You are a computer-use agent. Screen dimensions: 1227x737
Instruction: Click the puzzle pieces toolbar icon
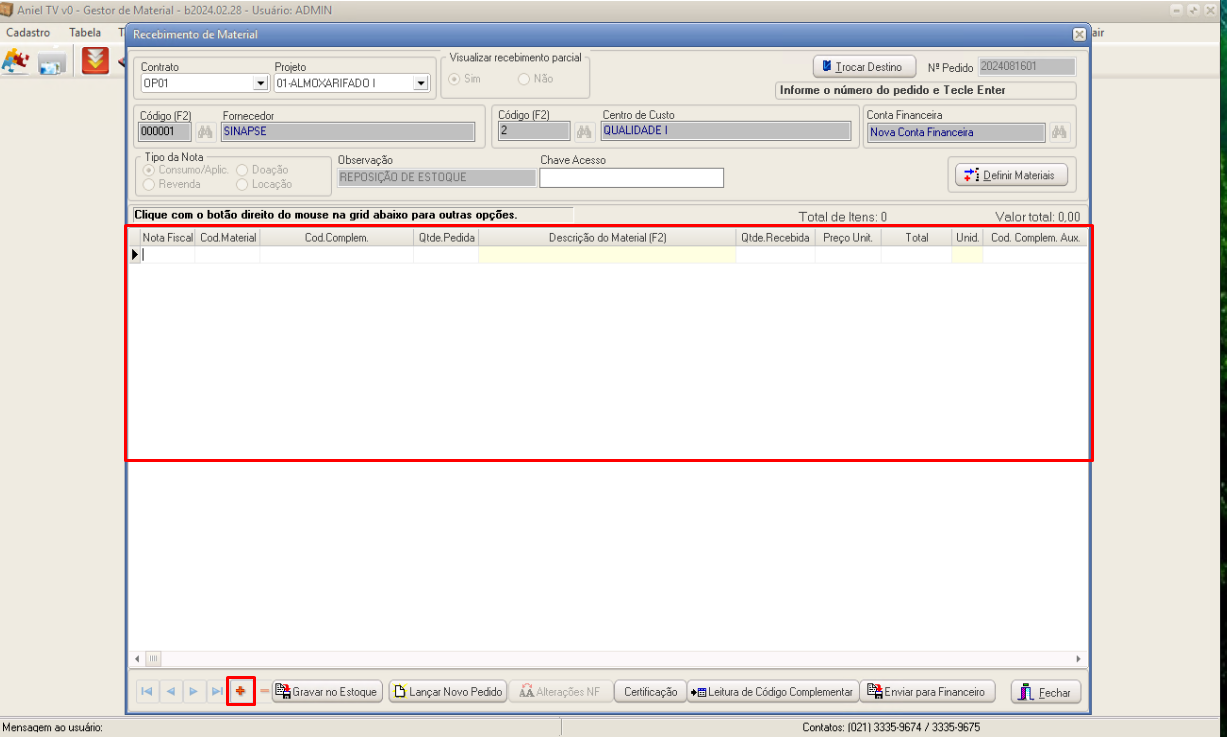[15, 61]
